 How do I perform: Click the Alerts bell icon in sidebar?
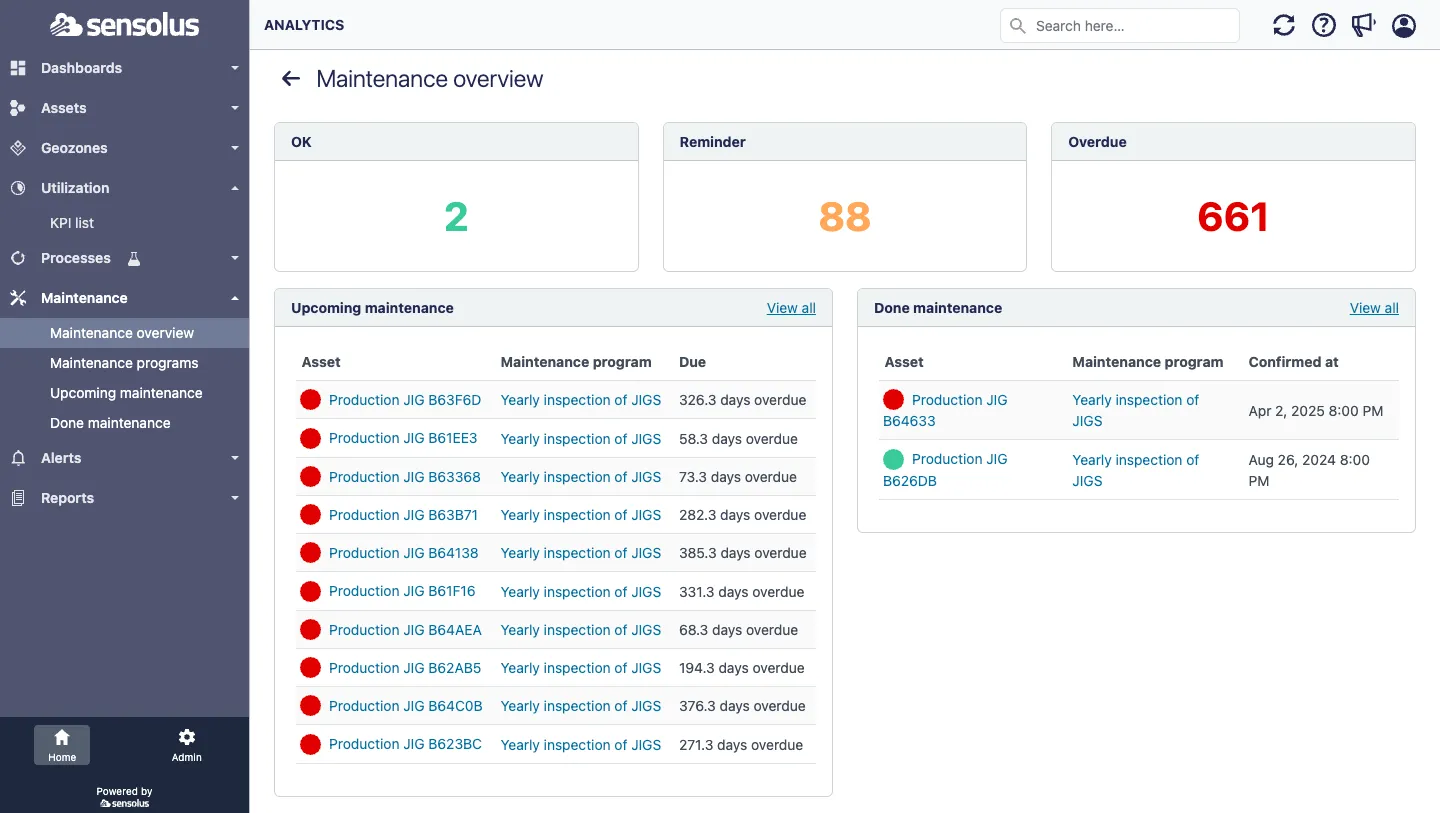18,458
